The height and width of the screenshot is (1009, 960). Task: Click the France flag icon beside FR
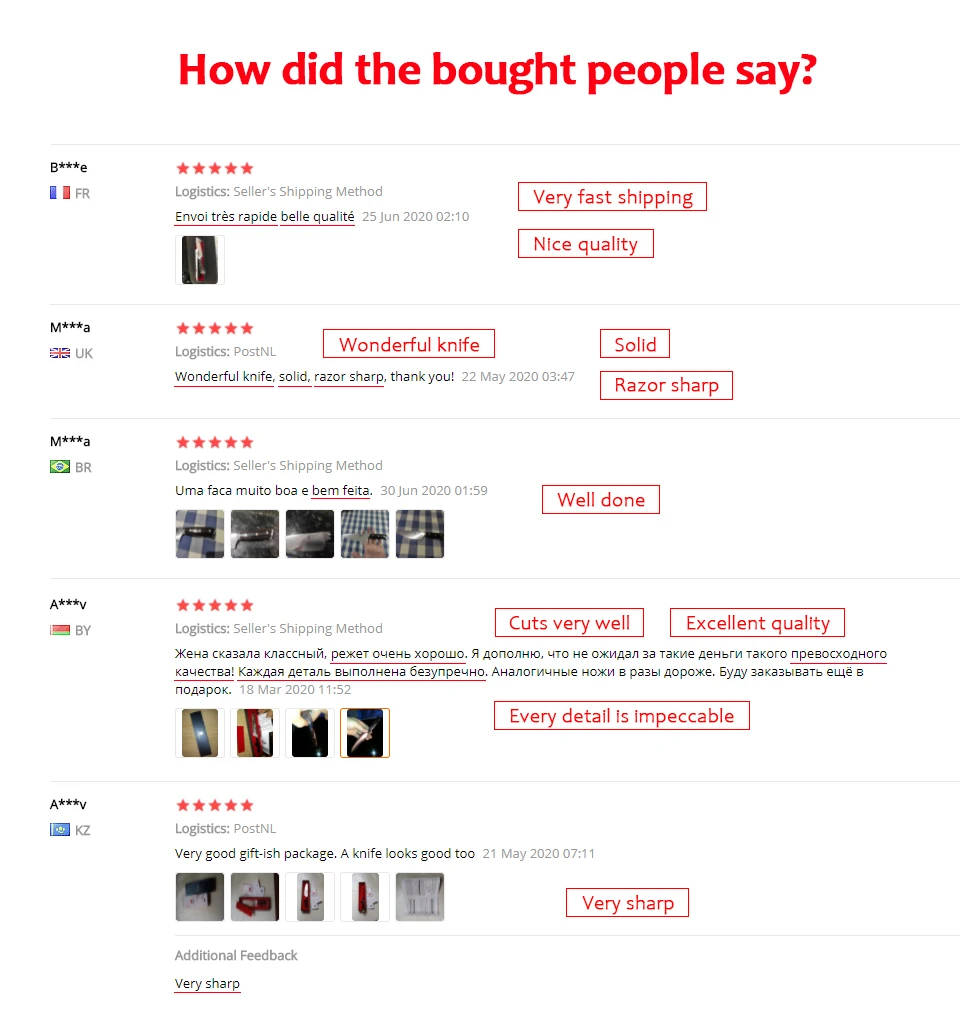59,193
